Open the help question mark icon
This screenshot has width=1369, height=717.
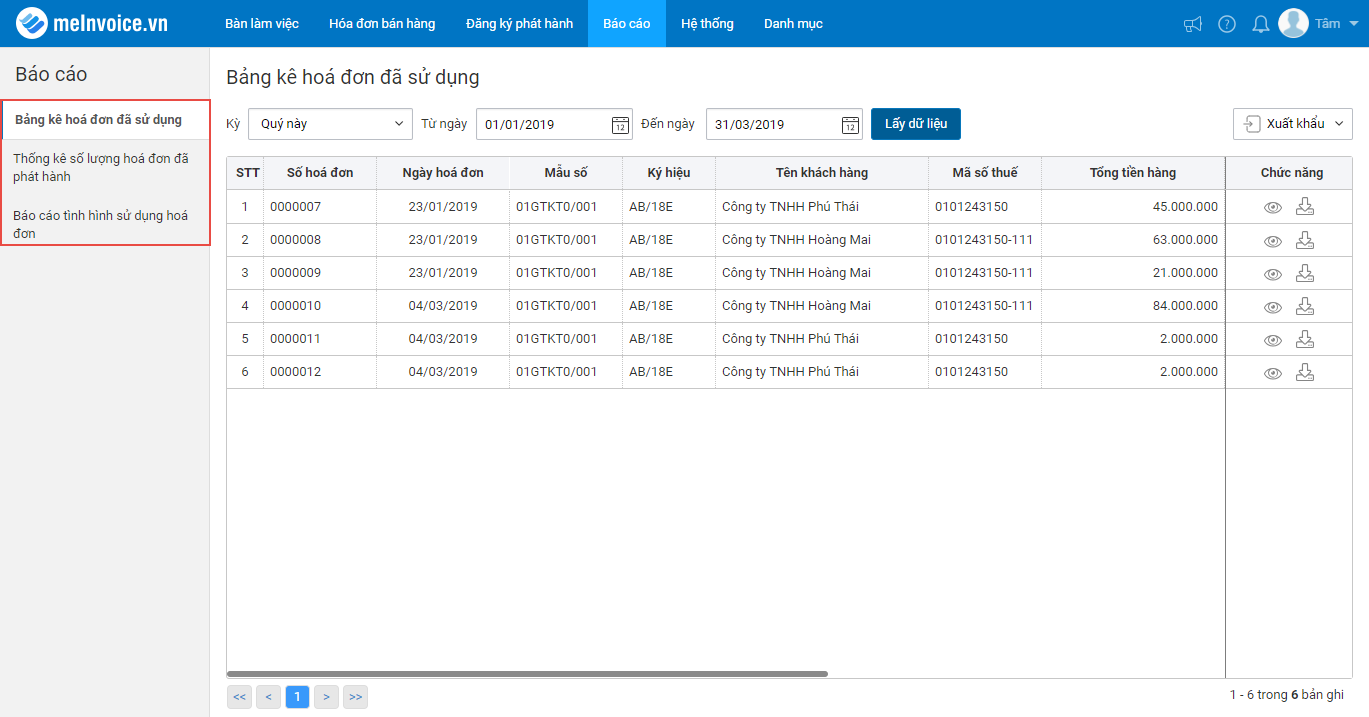(x=1227, y=24)
